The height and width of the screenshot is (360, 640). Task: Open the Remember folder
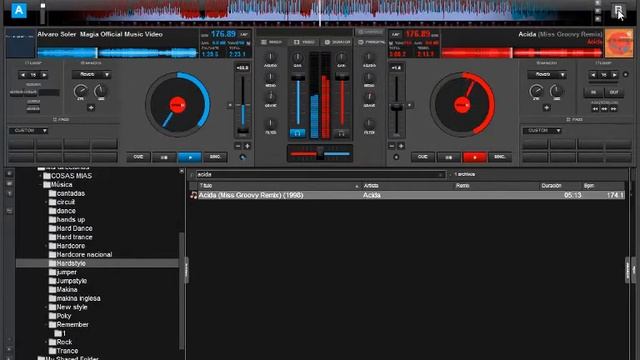click(x=69, y=324)
